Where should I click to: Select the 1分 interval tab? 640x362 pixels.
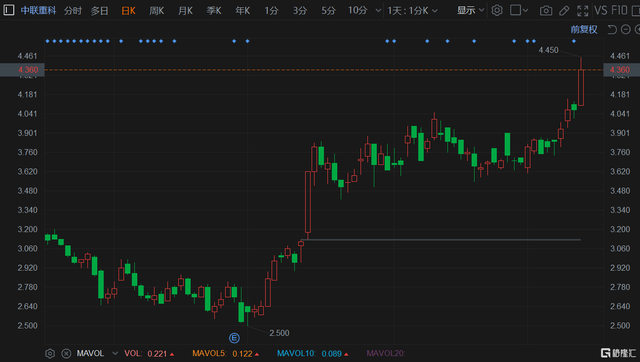(x=271, y=11)
